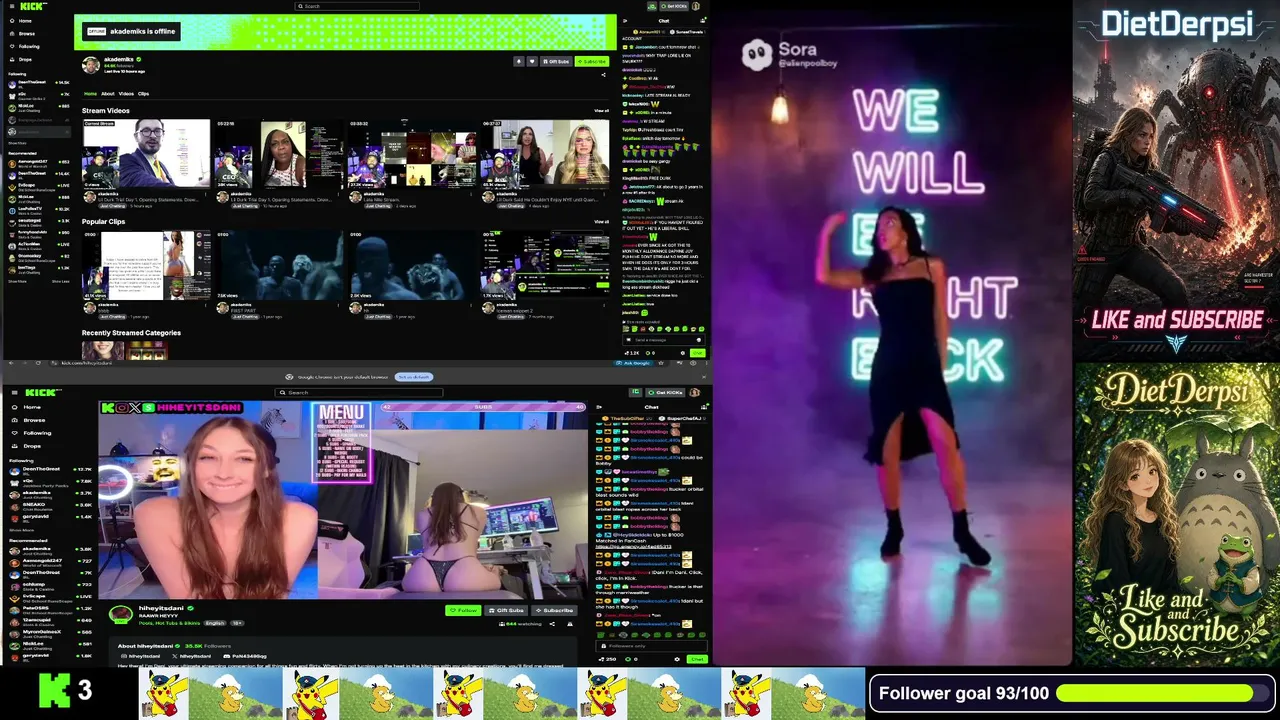The height and width of the screenshot is (720, 1280).
Task: Focus the search box in the akademiks window
Action: point(357,6)
